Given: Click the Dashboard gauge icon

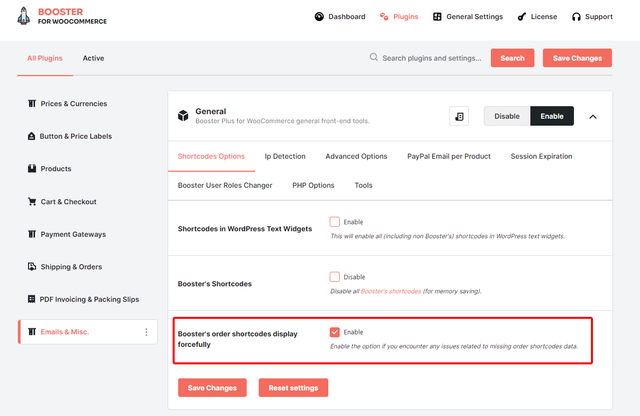Looking at the screenshot, I should tap(319, 17).
